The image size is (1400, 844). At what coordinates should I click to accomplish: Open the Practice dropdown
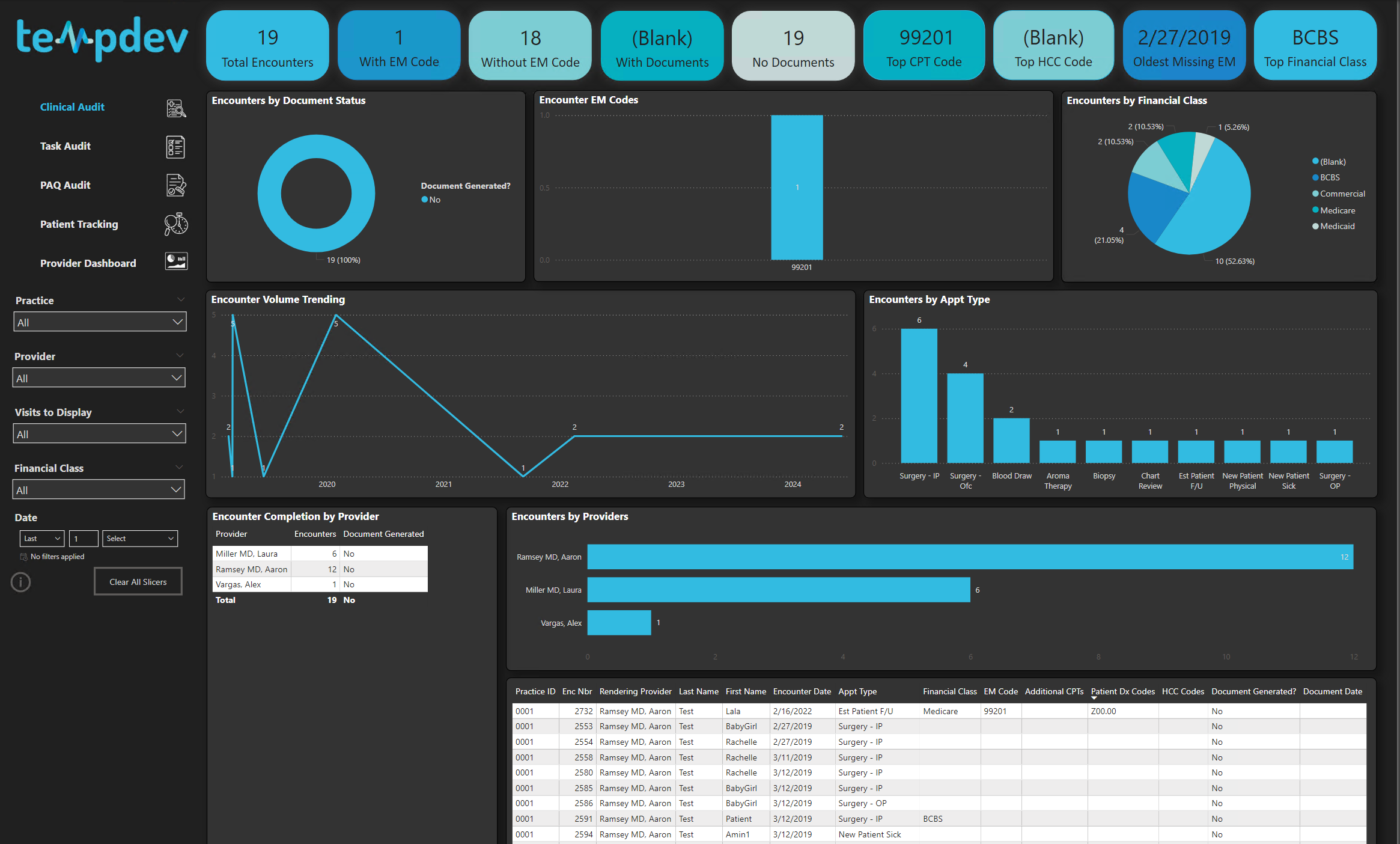(x=100, y=322)
